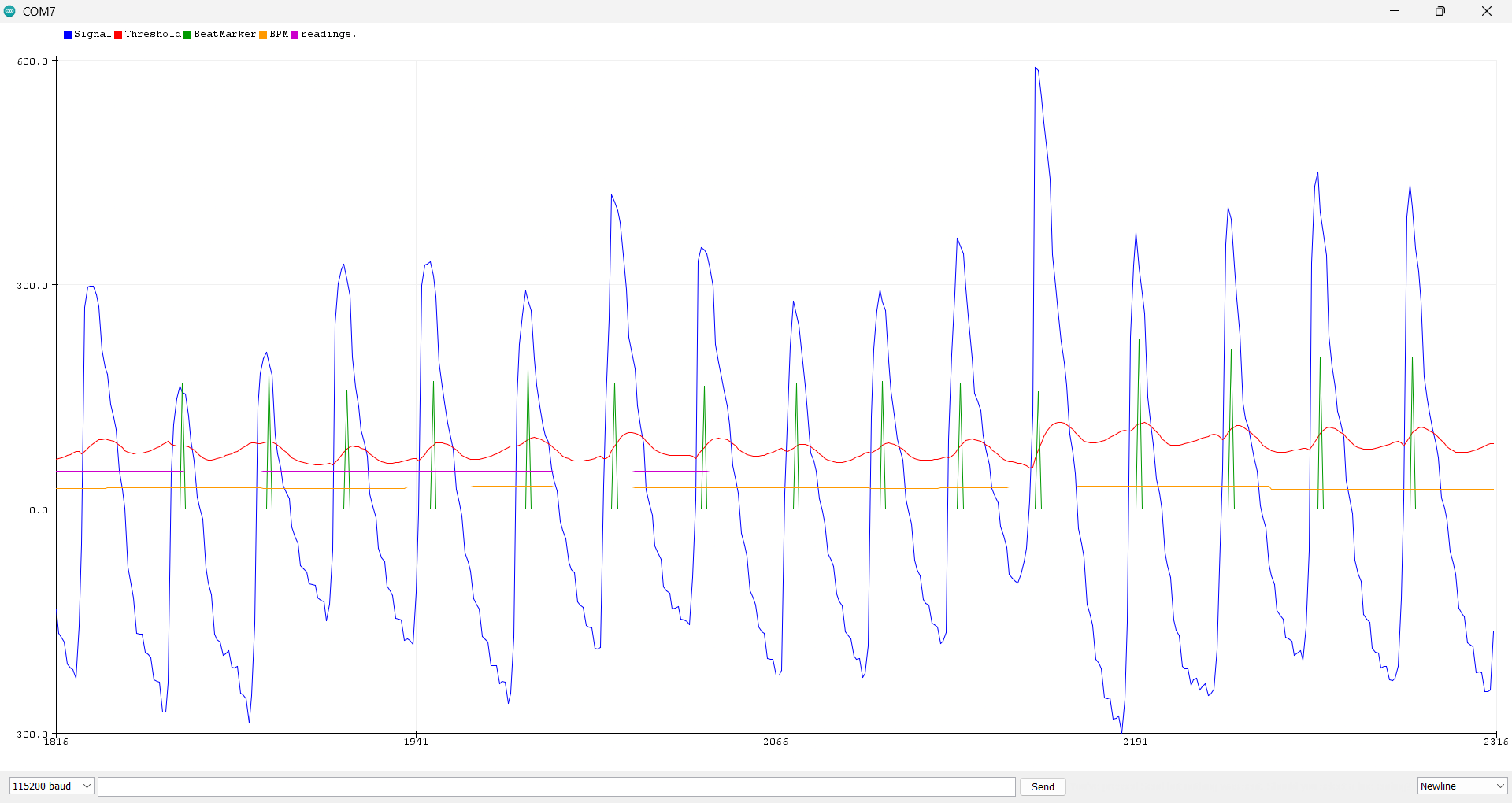Click the red Threshold legend swatch

(118, 35)
